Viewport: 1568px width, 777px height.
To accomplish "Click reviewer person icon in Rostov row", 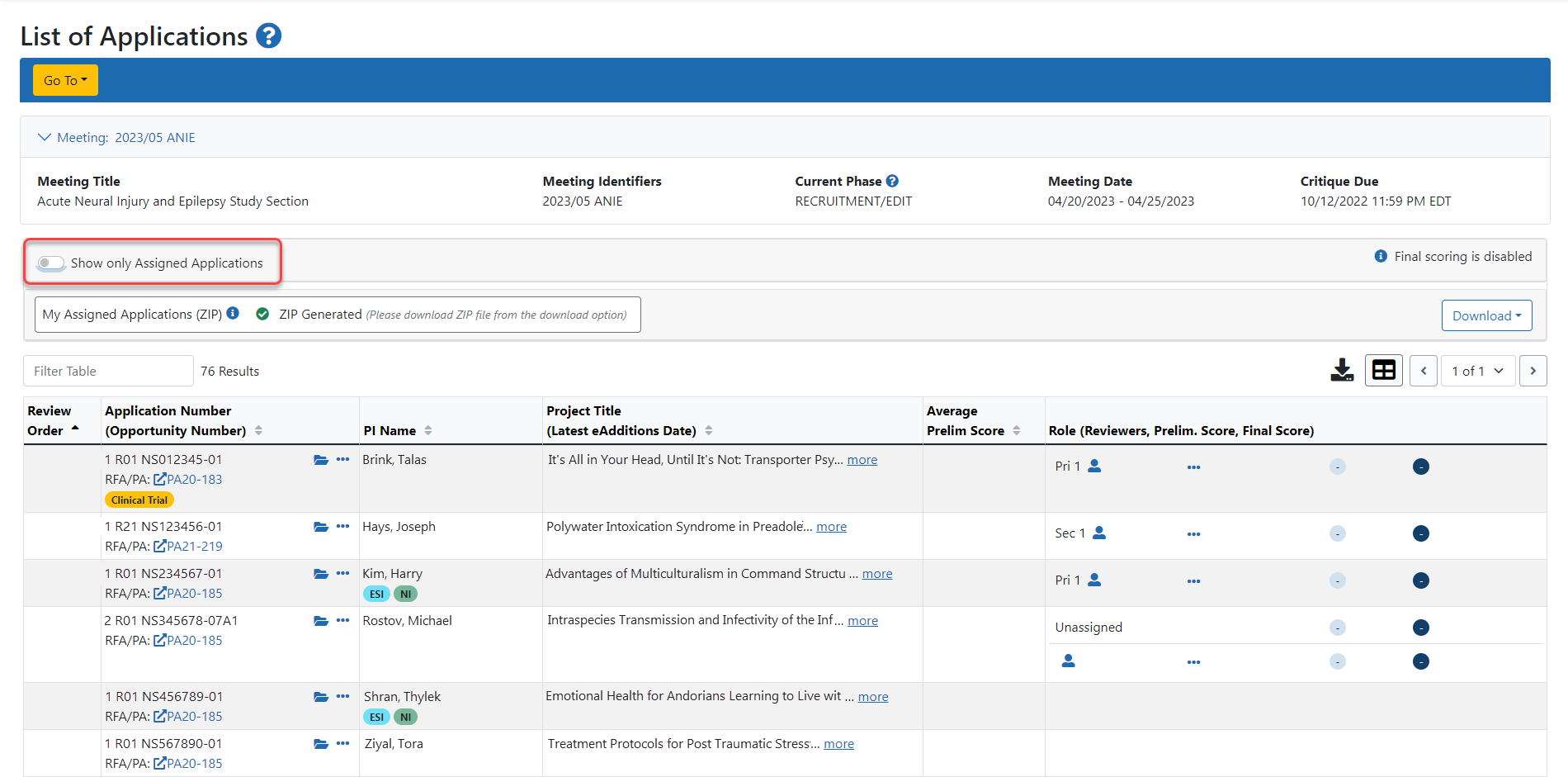I will [x=1068, y=661].
